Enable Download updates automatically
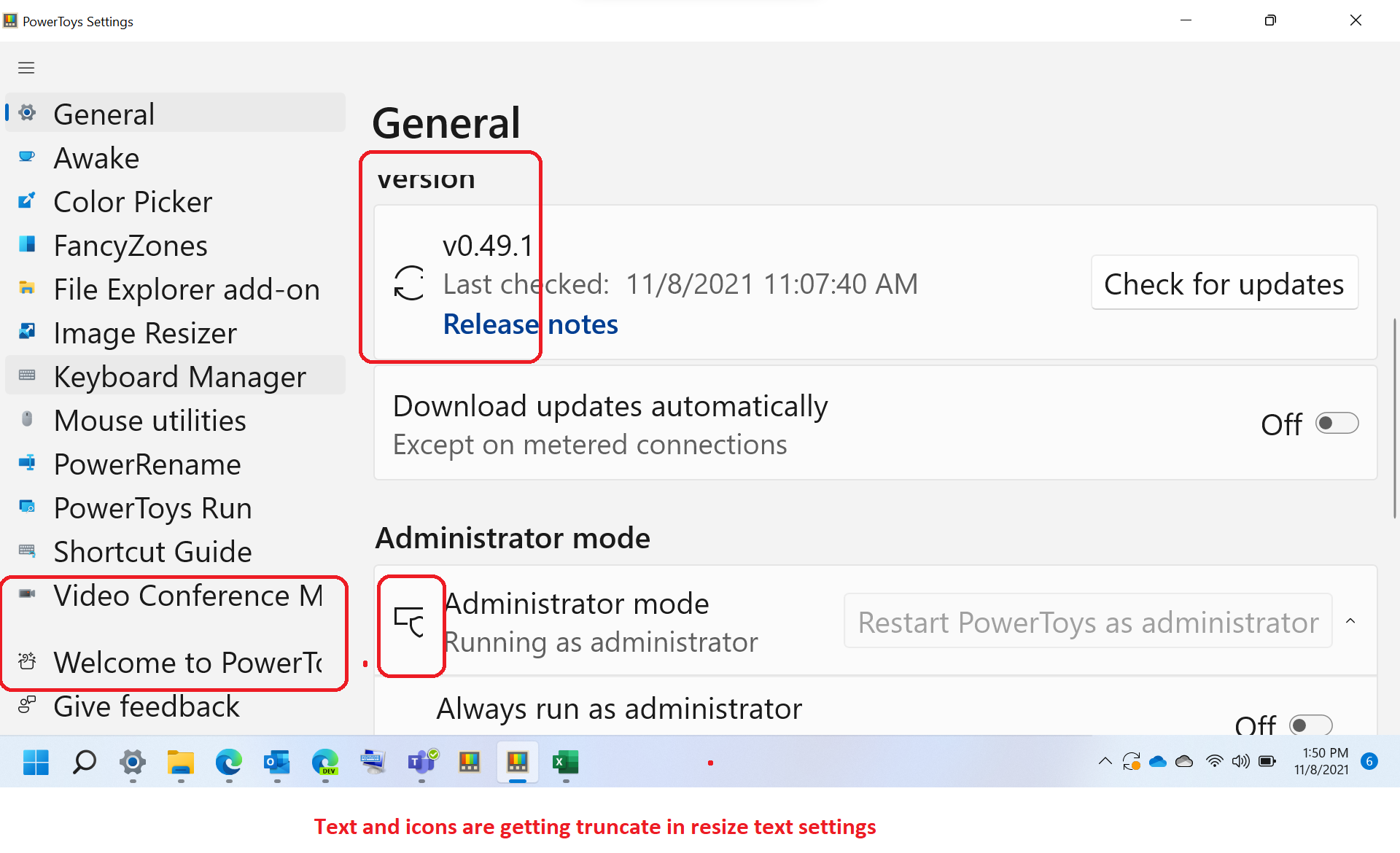The height and width of the screenshot is (853, 1400). [x=1337, y=422]
